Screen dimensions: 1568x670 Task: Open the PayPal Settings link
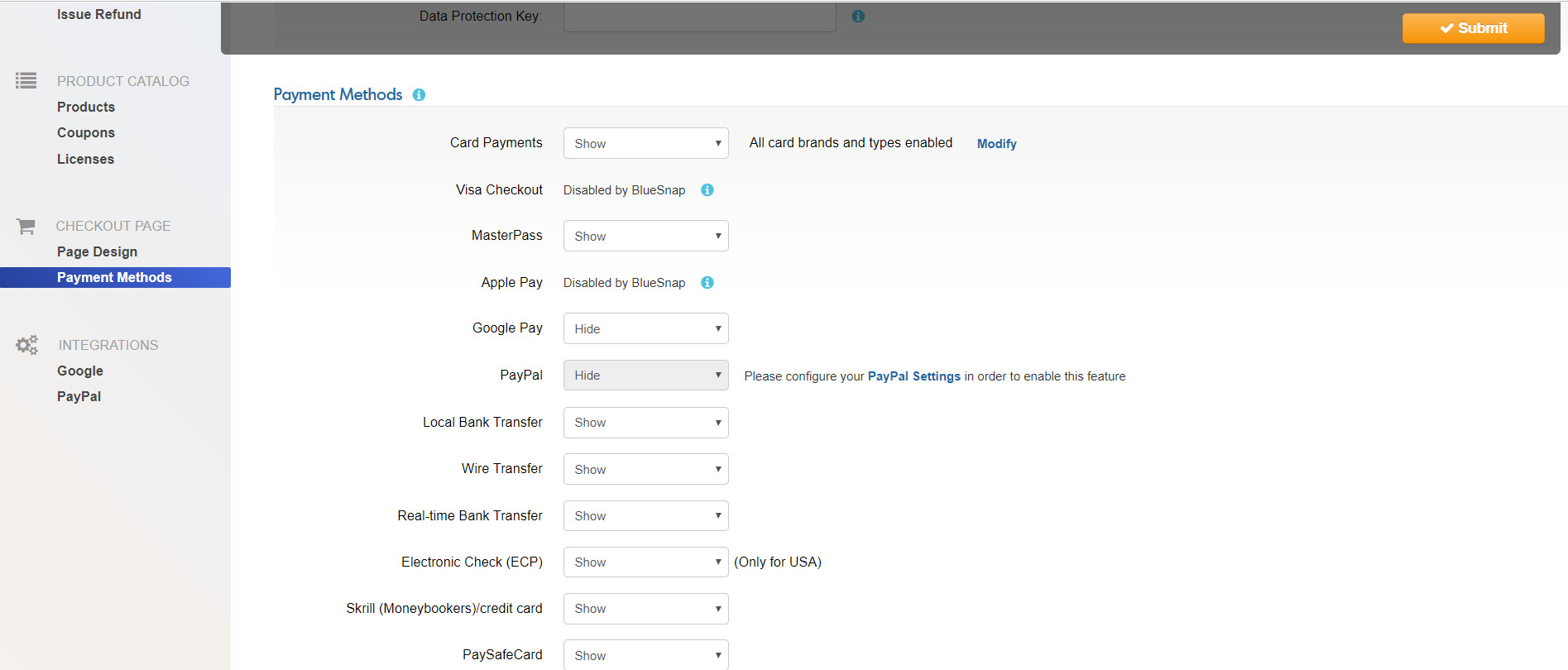[x=914, y=376]
